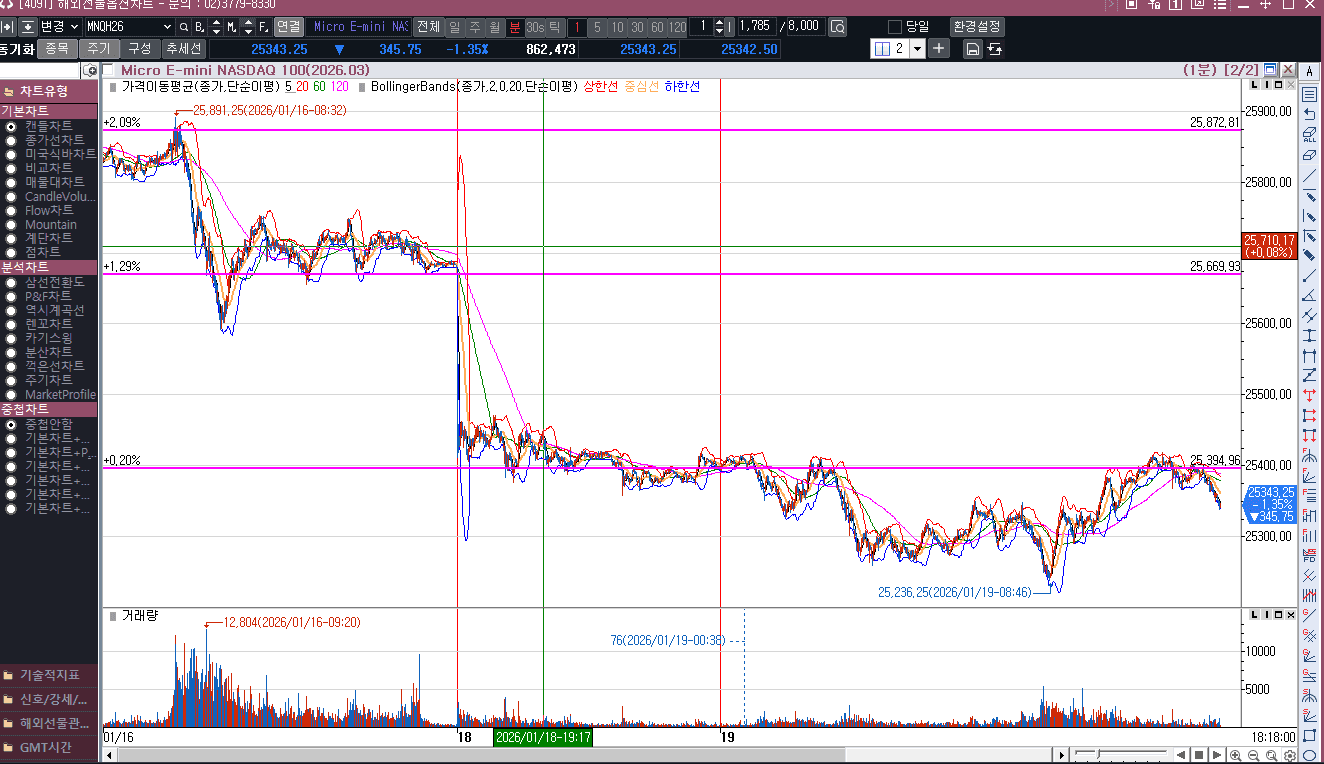Click the save chart floppy disk icon
Screen dimensions: 1324x764
(x=972, y=49)
